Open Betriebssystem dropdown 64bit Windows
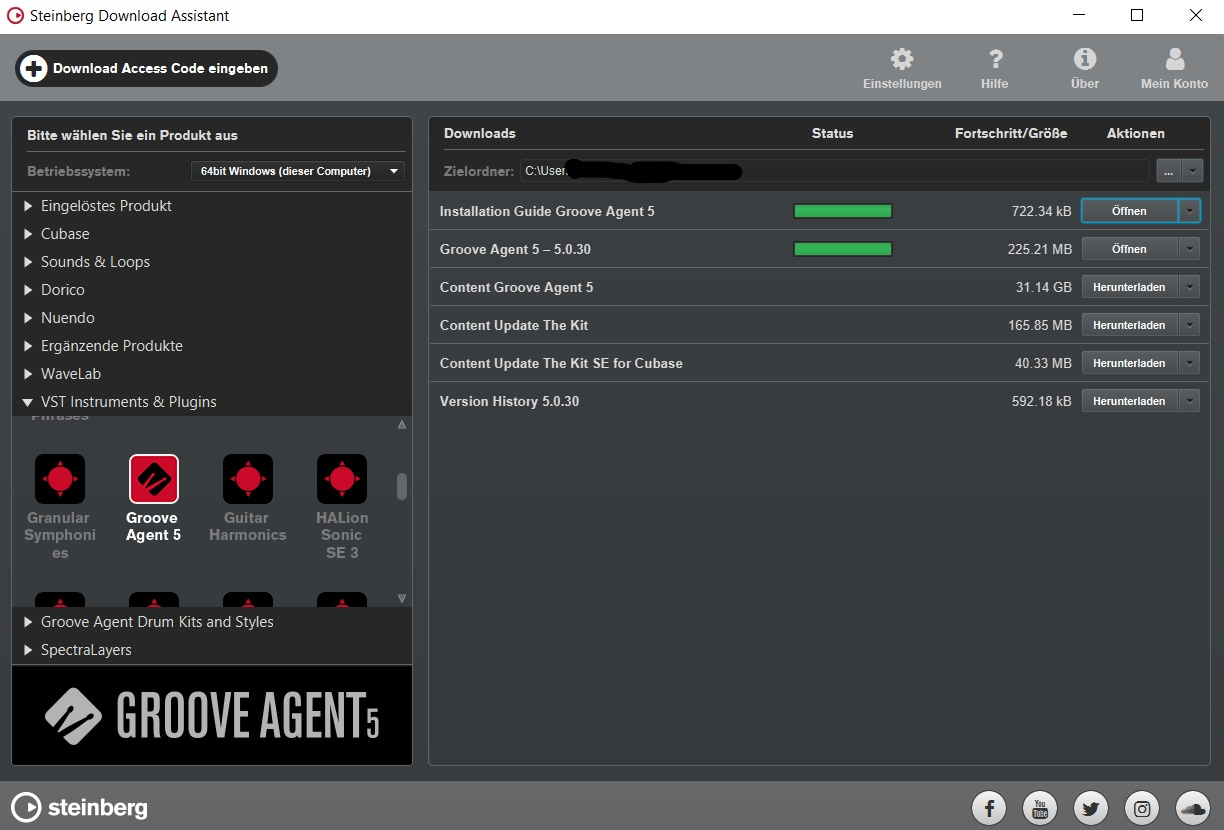Viewport: 1224px width, 830px height. point(298,171)
